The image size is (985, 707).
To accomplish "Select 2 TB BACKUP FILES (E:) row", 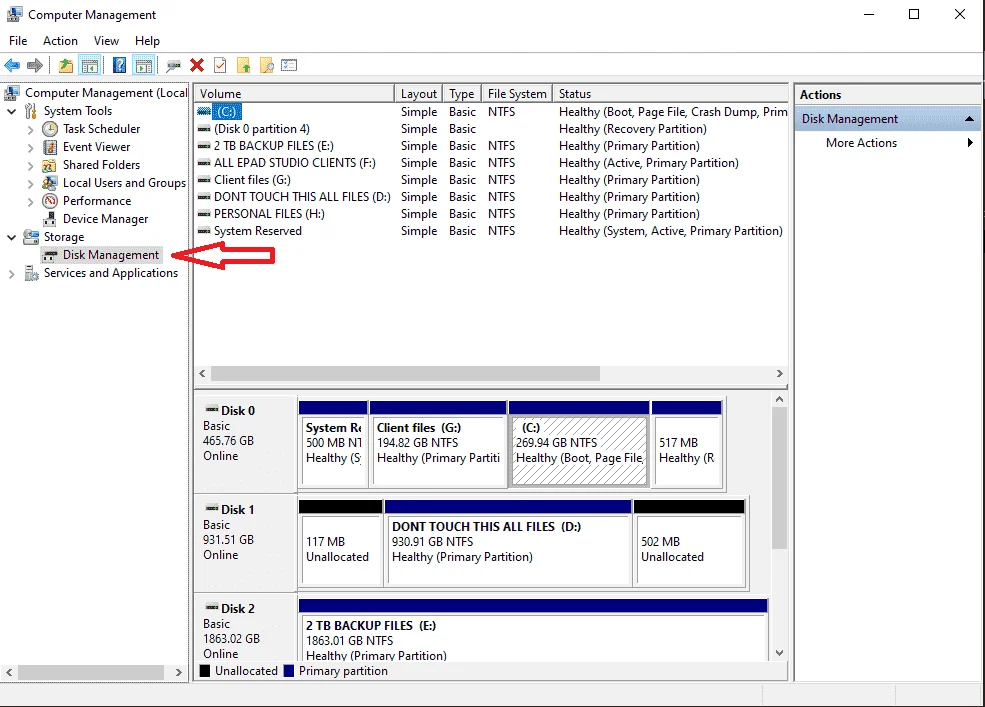I will click(x=491, y=146).
